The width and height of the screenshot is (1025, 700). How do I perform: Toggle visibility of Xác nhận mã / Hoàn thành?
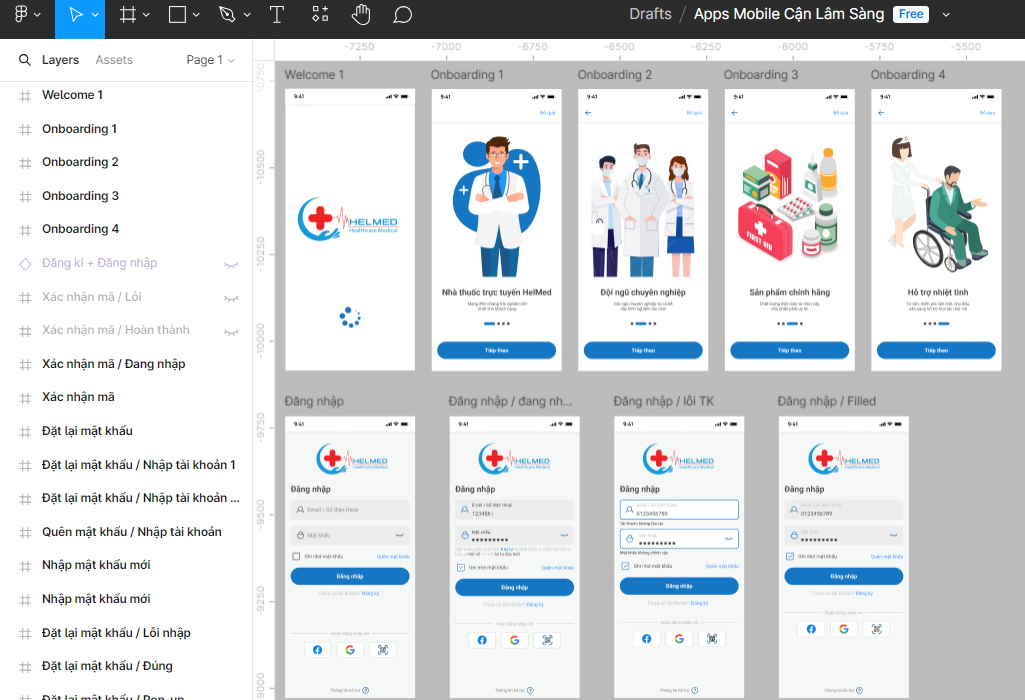[231, 331]
